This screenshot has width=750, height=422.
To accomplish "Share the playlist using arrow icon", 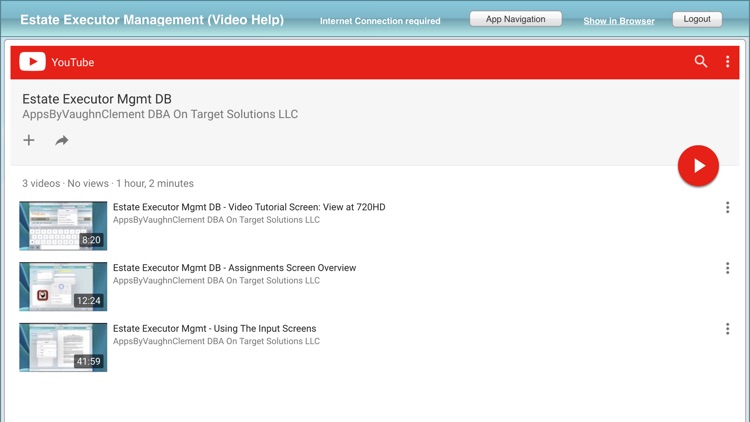I will 62,140.
